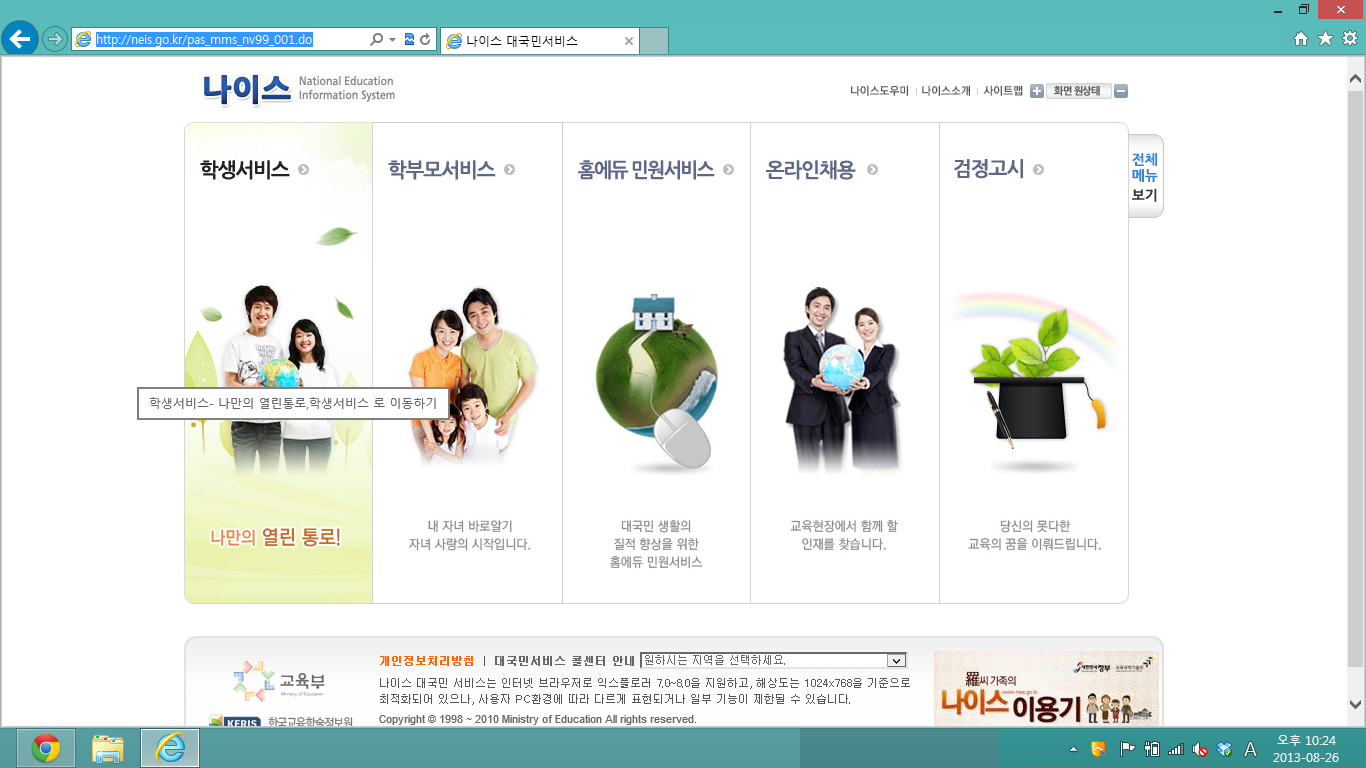Click the search magnifier in address bar
Image resolution: width=1366 pixels, height=768 pixels.
pyautogui.click(x=376, y=39)
